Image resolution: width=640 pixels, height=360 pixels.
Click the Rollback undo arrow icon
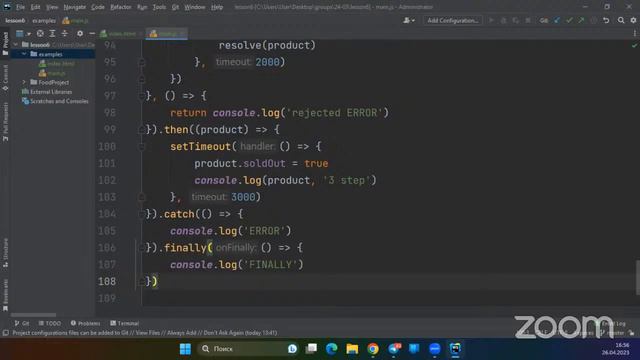[x=606, y=20]
